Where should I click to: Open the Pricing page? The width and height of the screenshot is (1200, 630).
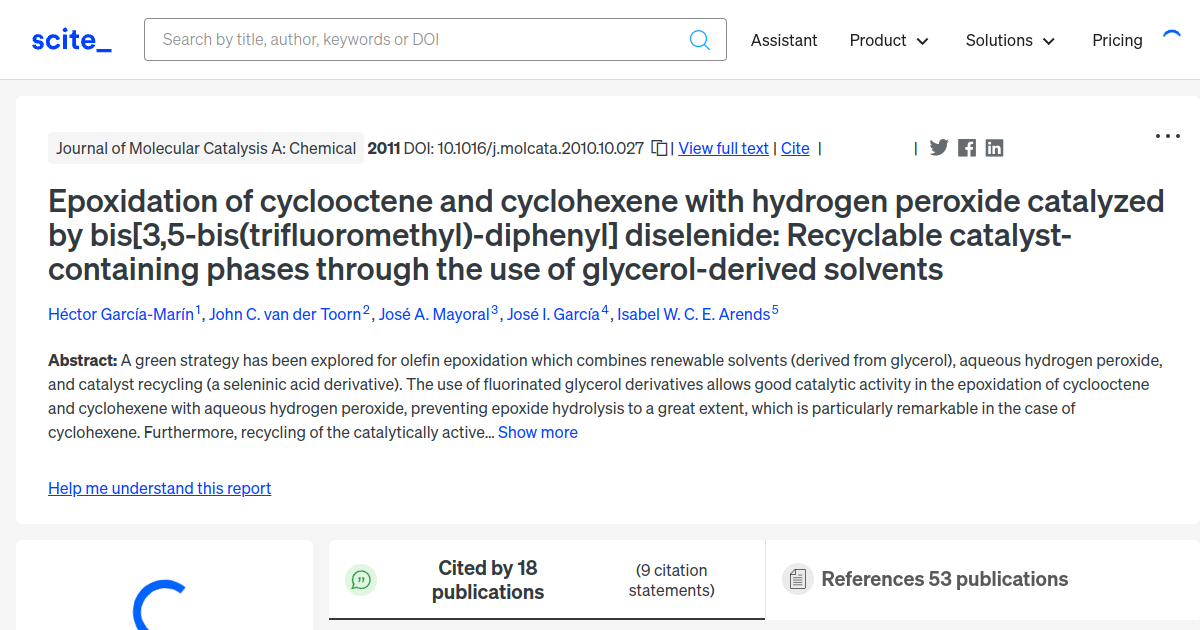coord(1117,40)
